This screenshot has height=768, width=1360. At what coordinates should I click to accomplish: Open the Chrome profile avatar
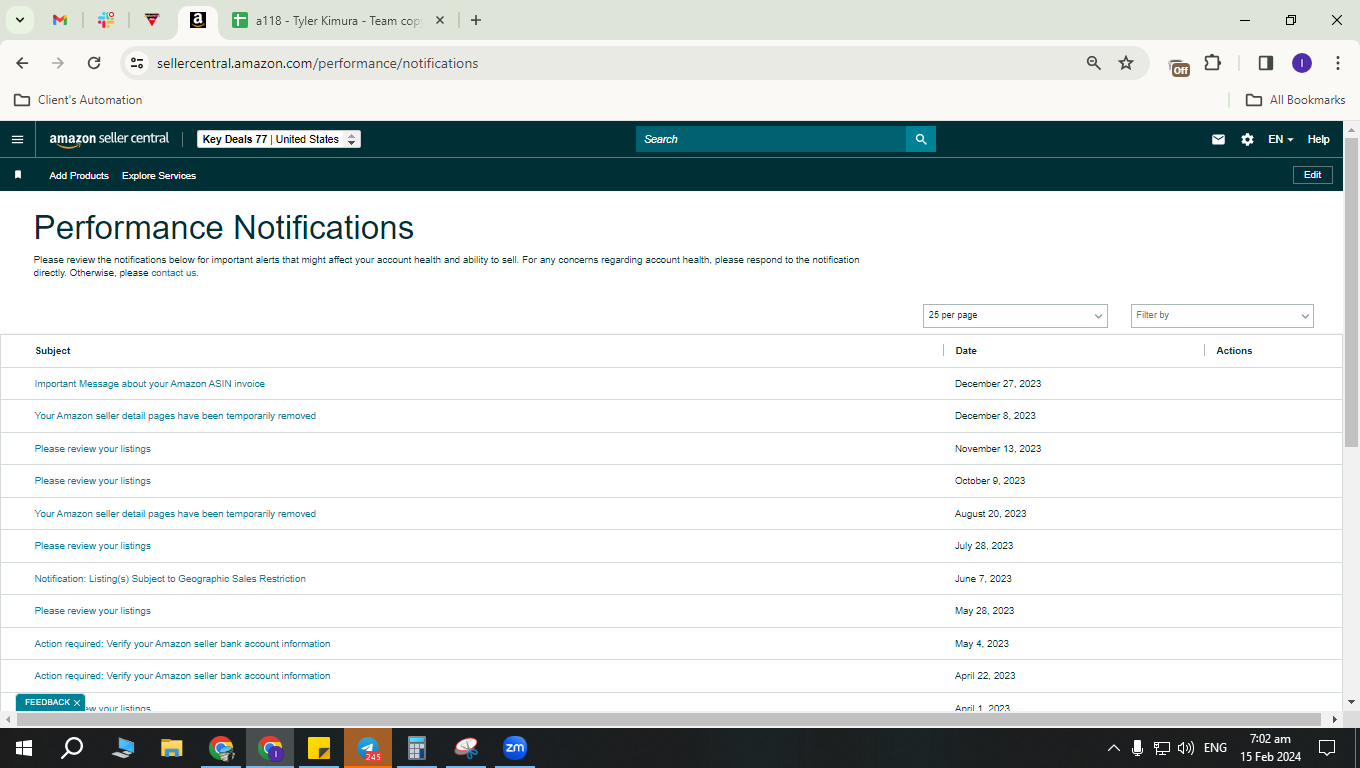1301,63
